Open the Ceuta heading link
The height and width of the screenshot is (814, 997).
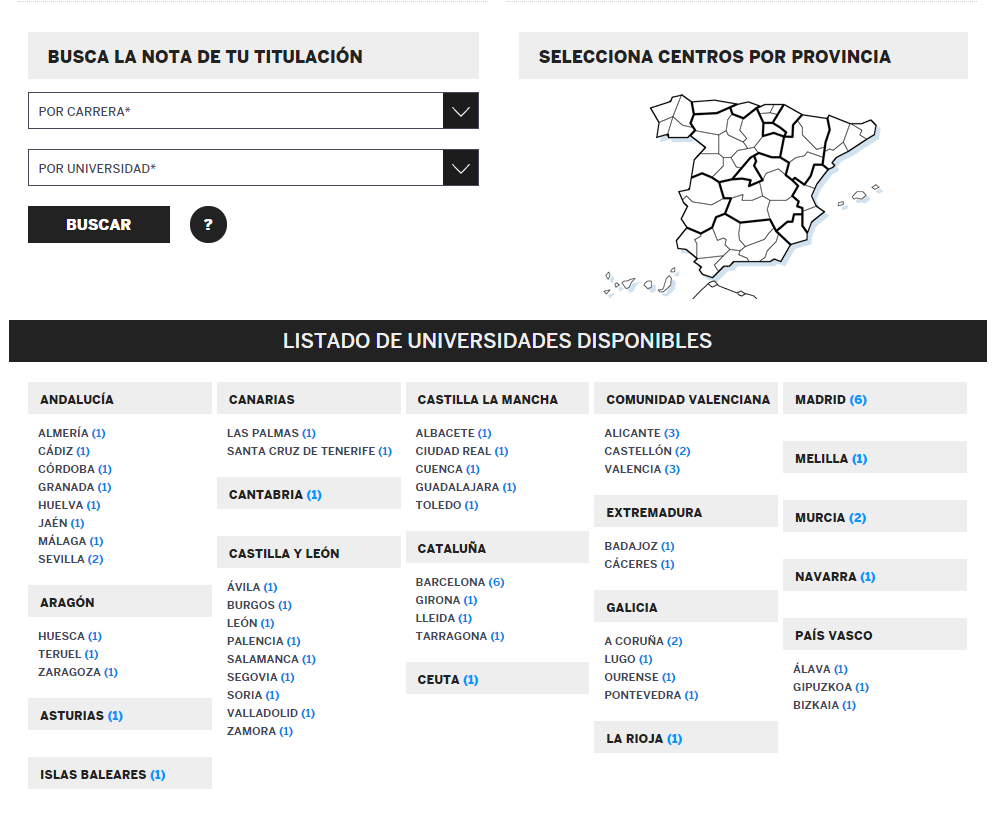pyautogui.click(x=447, y=680)
